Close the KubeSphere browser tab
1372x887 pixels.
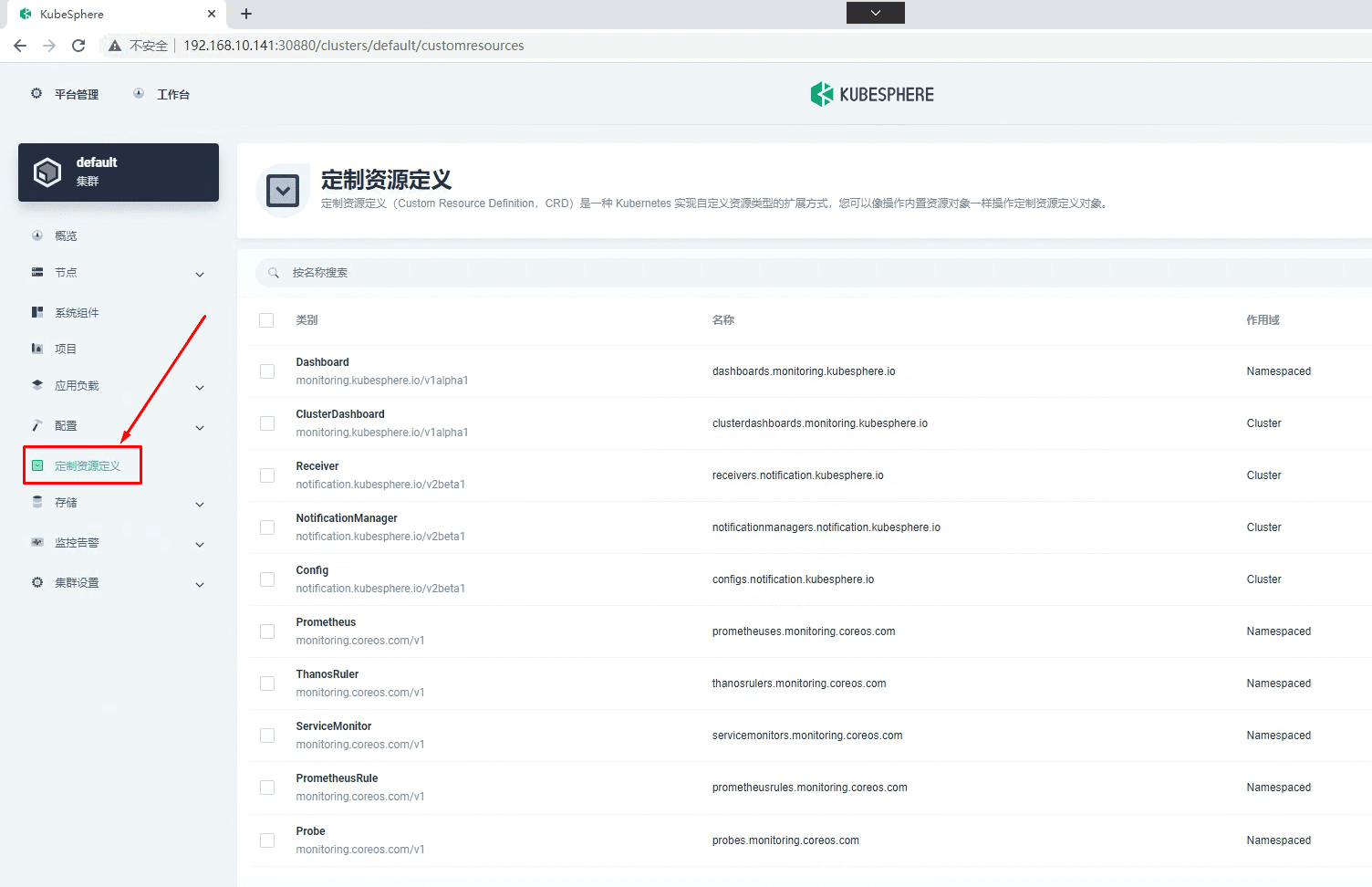click(212, 14)
